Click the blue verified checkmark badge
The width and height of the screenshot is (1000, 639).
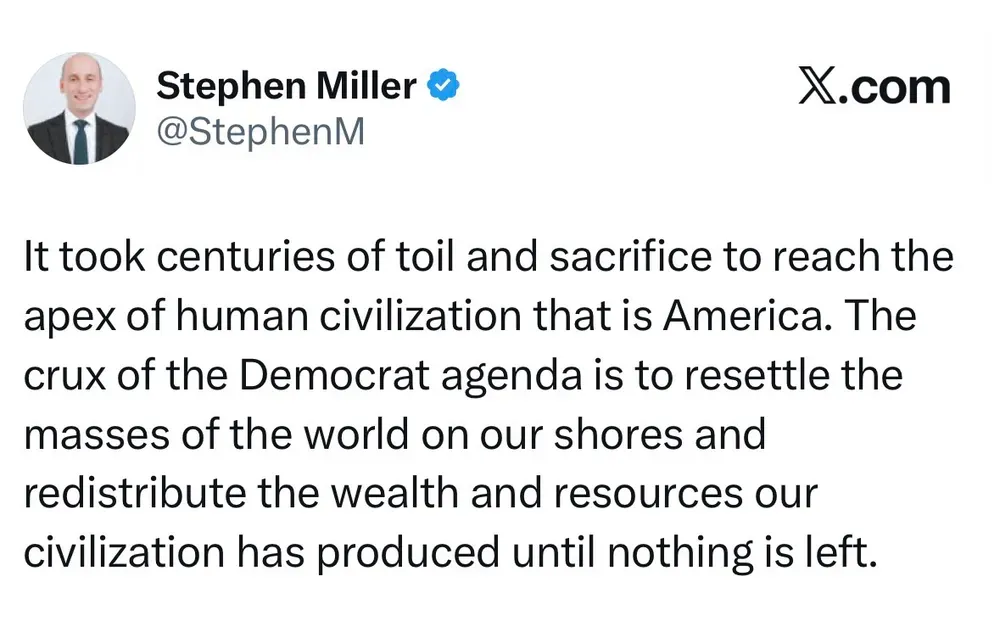click(x=443, y=88)
